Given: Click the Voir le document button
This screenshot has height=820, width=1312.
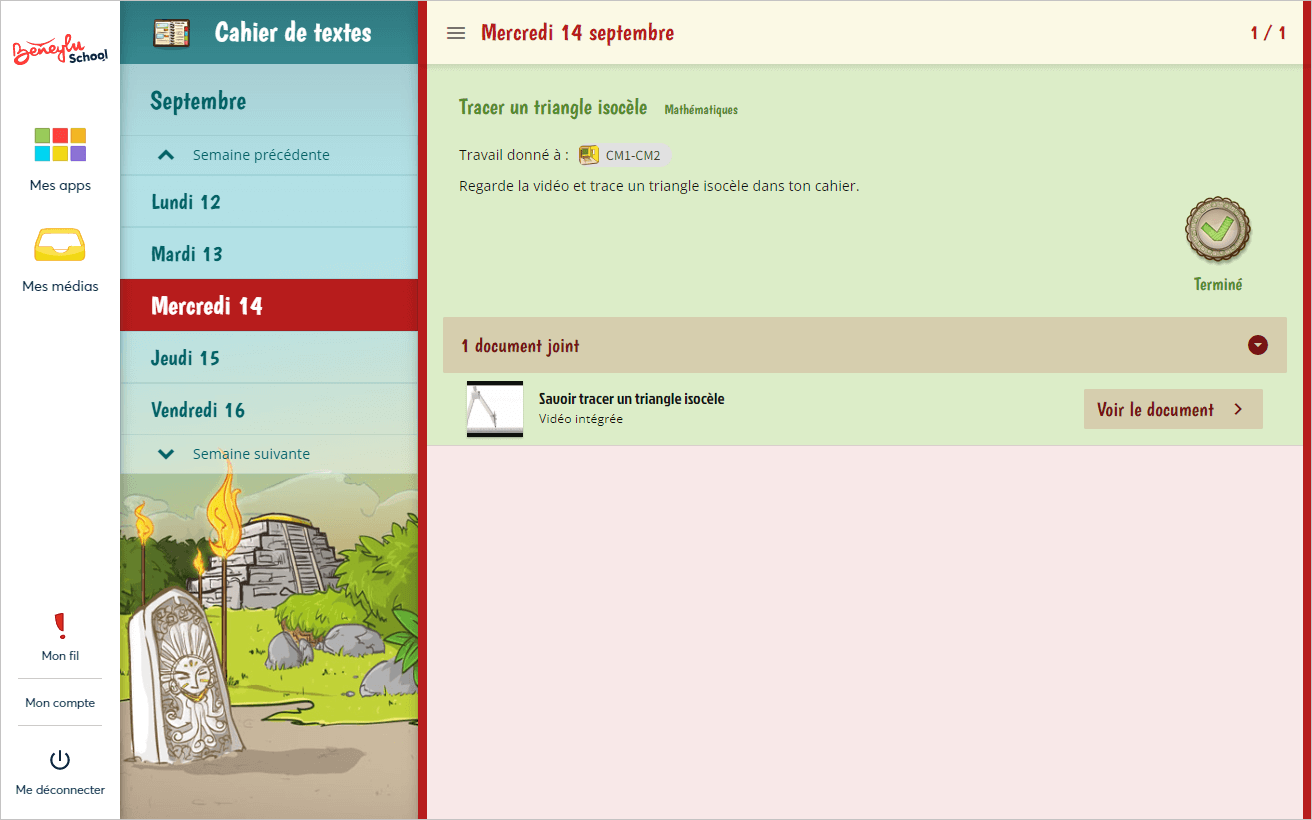Looking at the screenshot, I should [1172, 409].
